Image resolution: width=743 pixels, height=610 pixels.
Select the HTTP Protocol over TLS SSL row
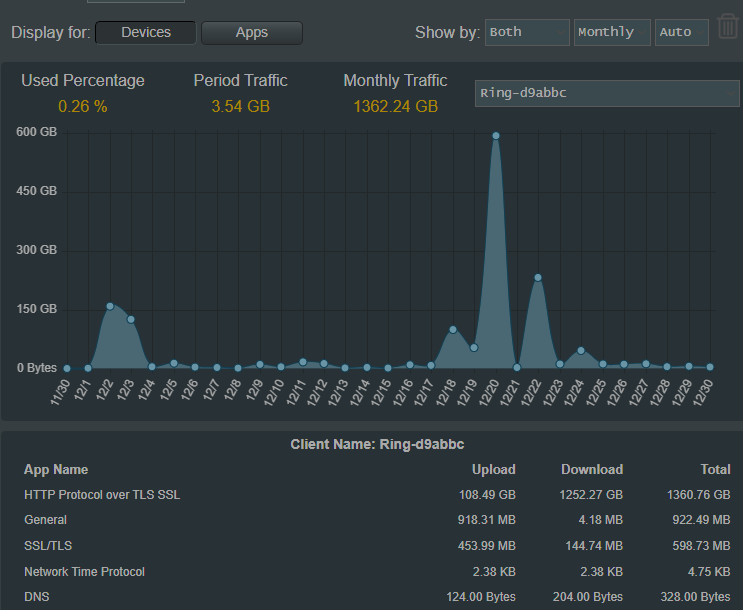(377, 495)
